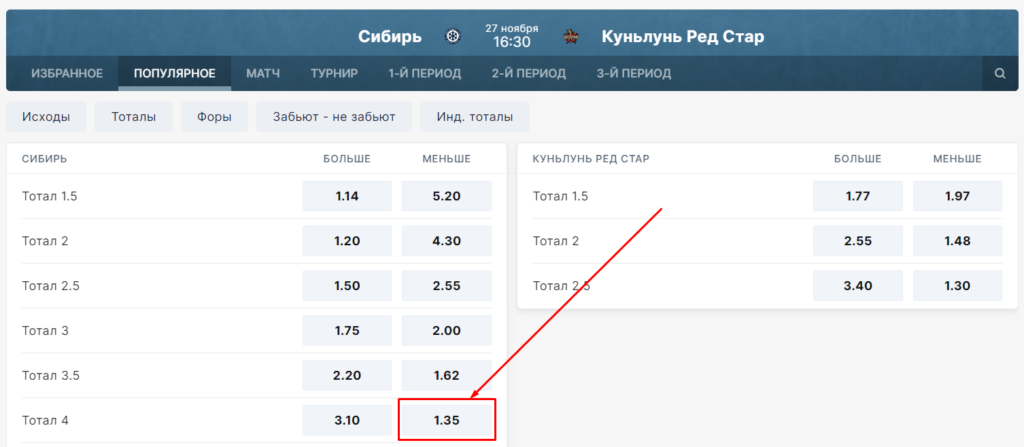Pick Куньлунь Тотал 2 меньше 1.48

(957, 241)
